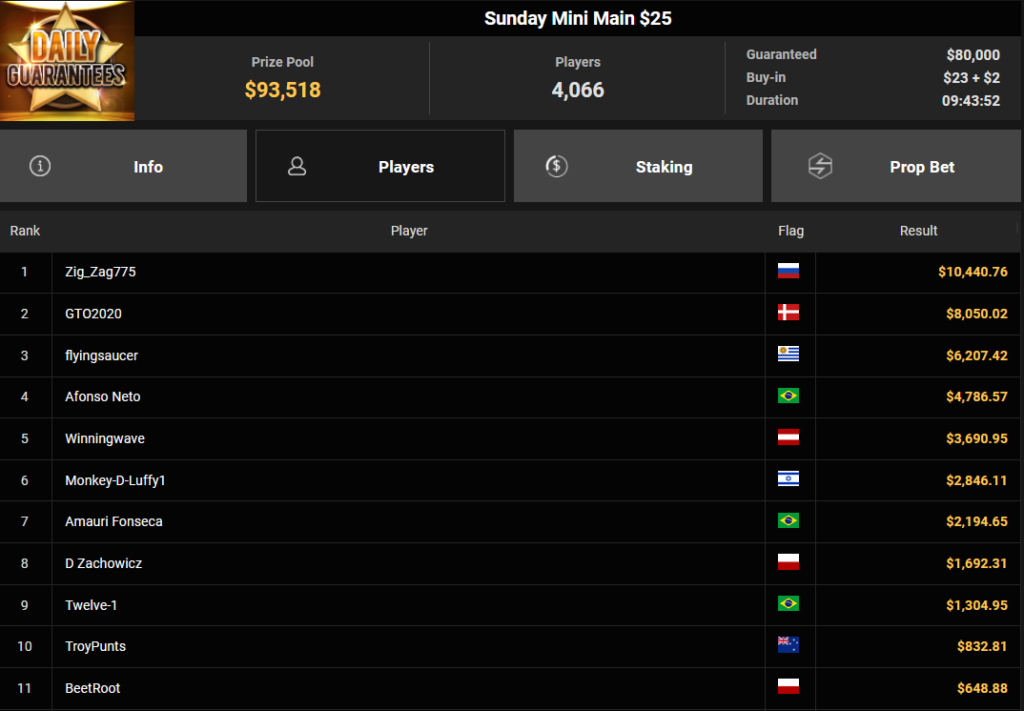Click the Player column header
Viewport: 1024px width, 711px height.
click(409, 230)
